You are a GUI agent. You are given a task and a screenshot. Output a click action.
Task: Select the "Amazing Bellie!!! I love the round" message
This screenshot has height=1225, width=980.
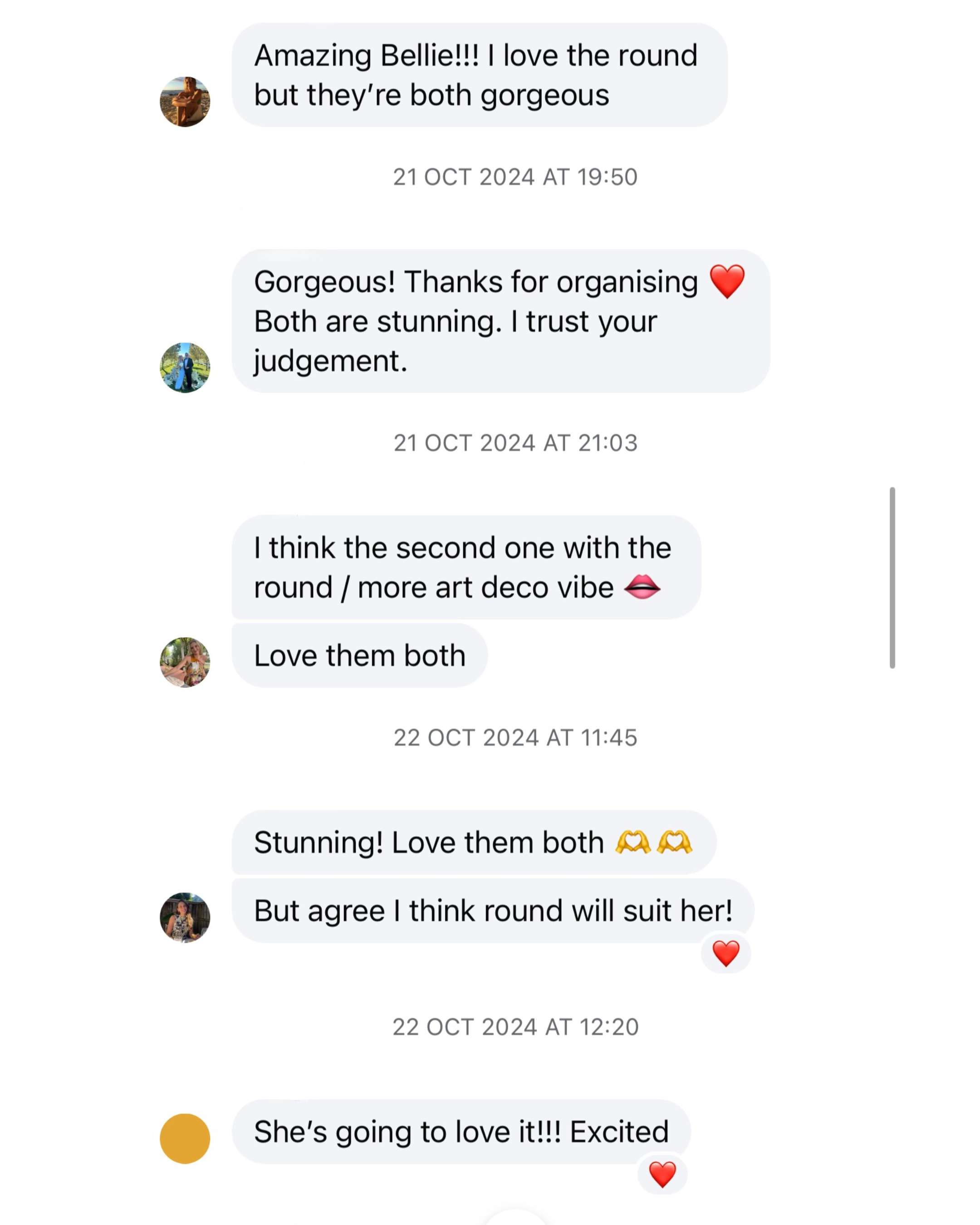tap(479, 75)
